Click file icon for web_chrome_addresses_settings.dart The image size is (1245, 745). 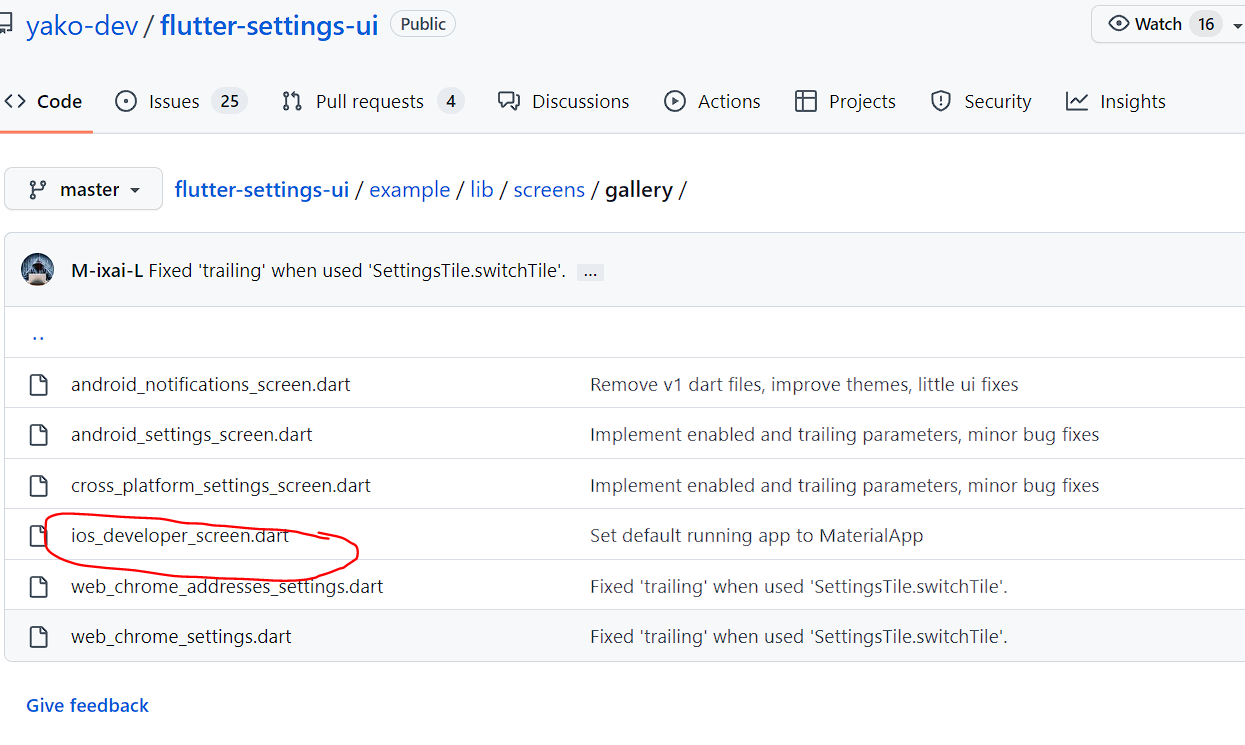[x=38, y=586]
